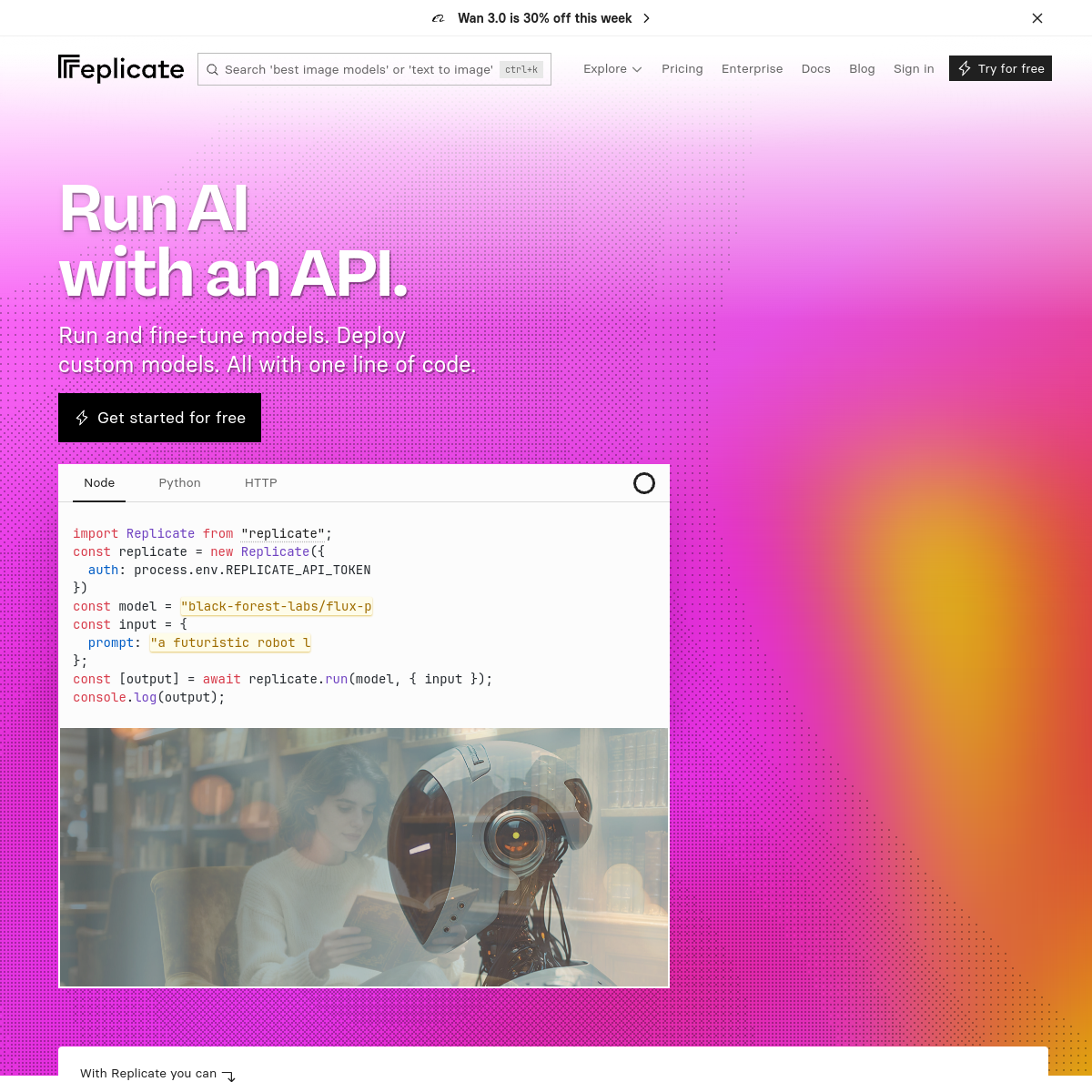Click "With Replicate you can" text
The height and width of the screenshot is (1092, 1092).
tap(148, 1074)
